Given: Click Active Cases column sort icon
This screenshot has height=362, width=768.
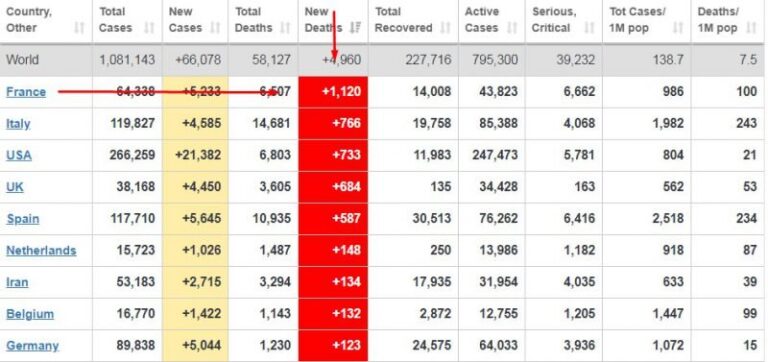Looking at the screenshot, I should click(x=512, y=28).
